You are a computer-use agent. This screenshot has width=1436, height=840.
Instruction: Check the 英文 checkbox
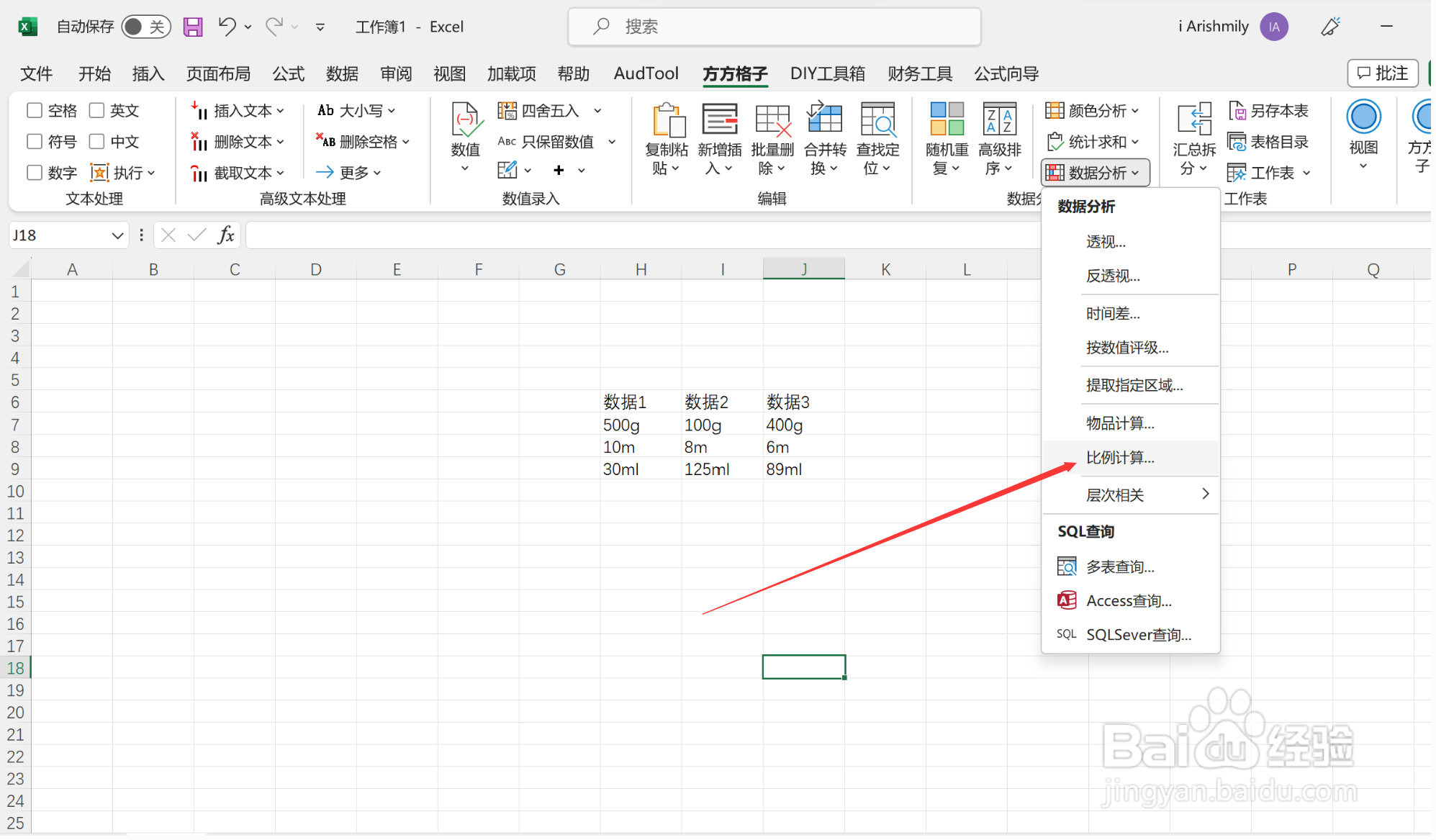click(x=96, y=110)
